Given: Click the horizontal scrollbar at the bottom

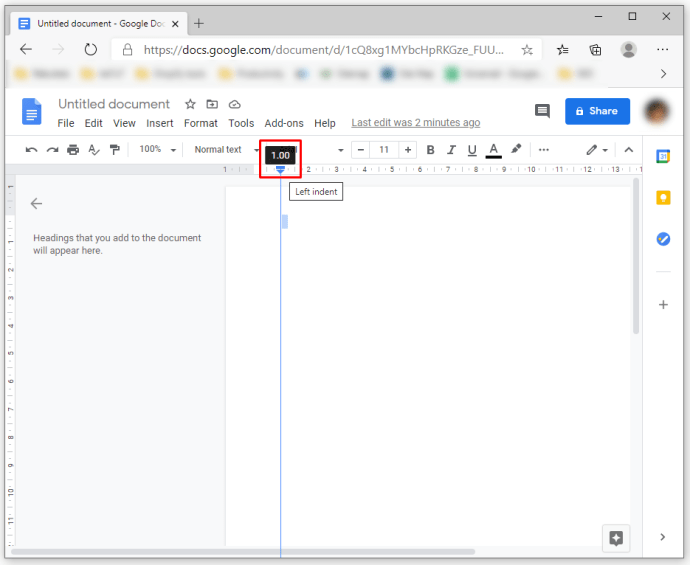Looking at the screenshot, I should pos(243,552).
